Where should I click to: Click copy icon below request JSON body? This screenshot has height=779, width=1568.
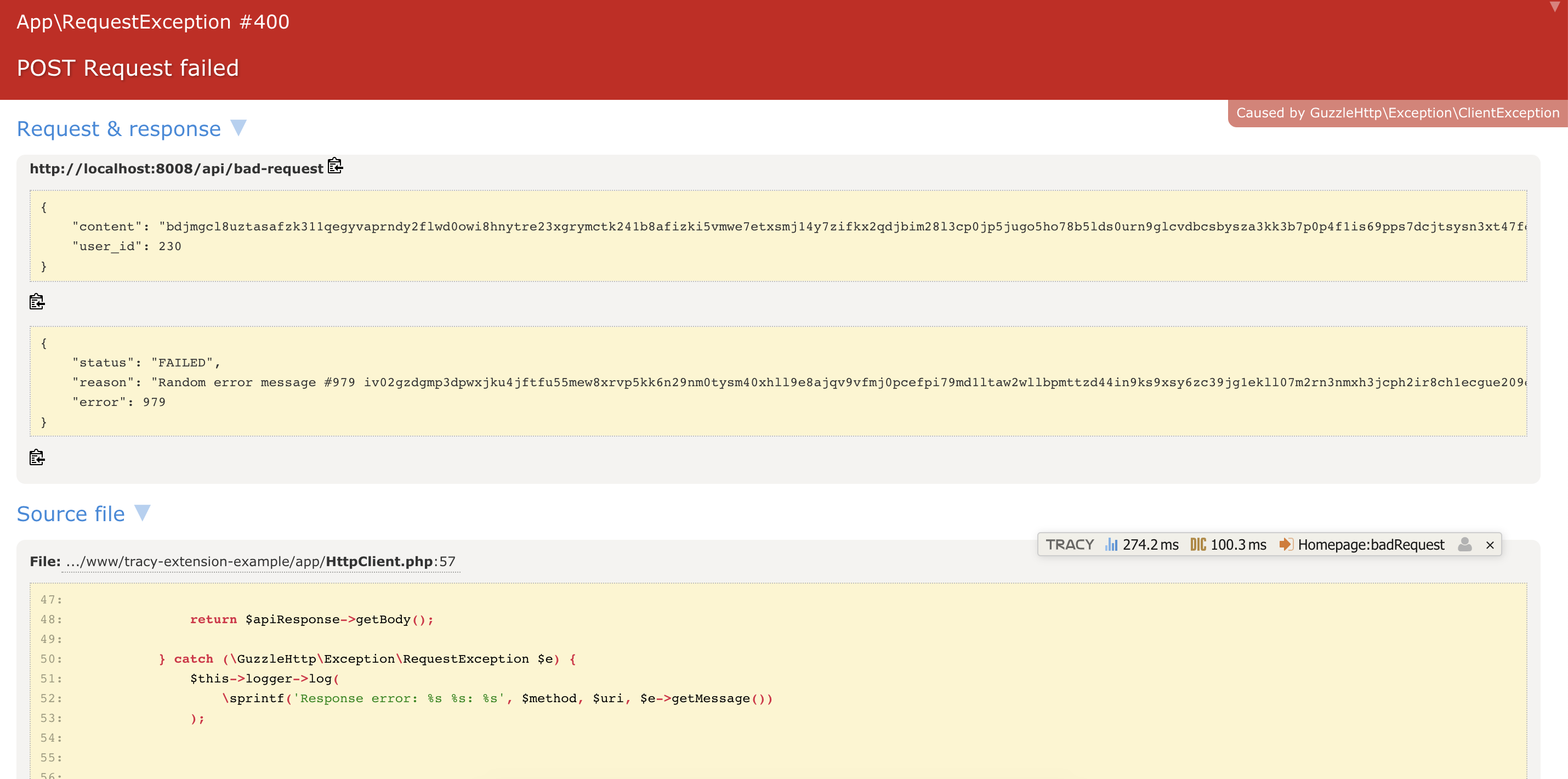(x=37, y=302)
